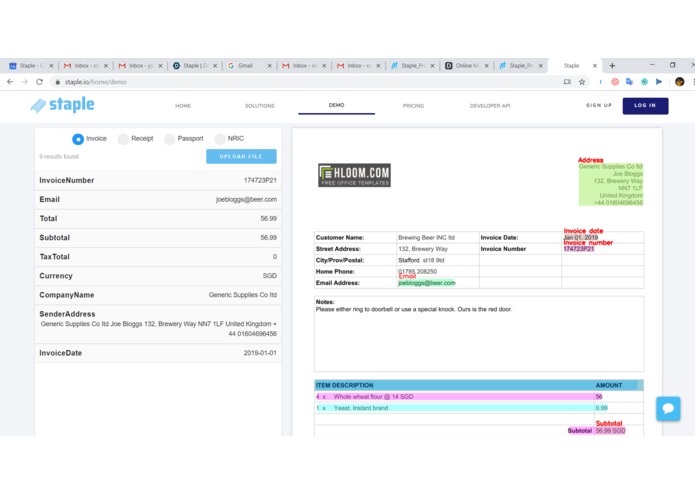The image size is (695, 494).
Task: Open the SOLUTIONS nav item
Action: point(260,106)
